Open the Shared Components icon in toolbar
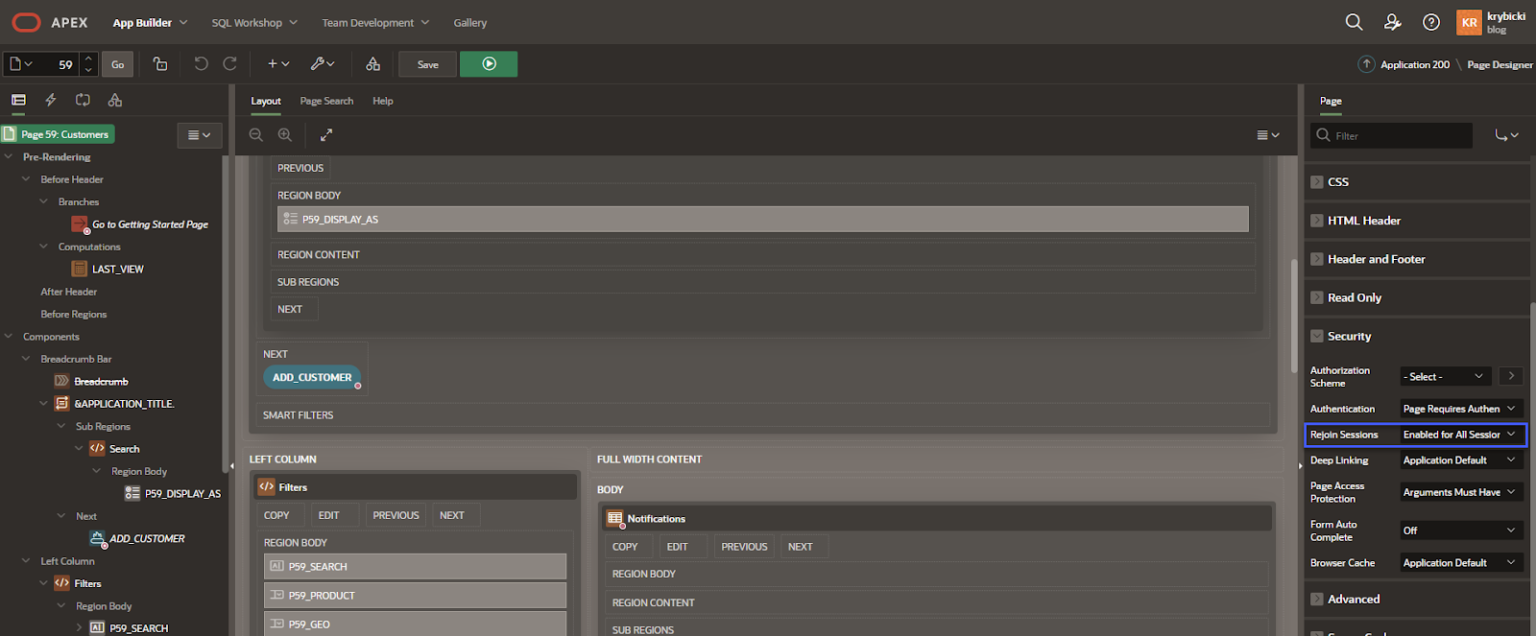 (x=371, y=63)
